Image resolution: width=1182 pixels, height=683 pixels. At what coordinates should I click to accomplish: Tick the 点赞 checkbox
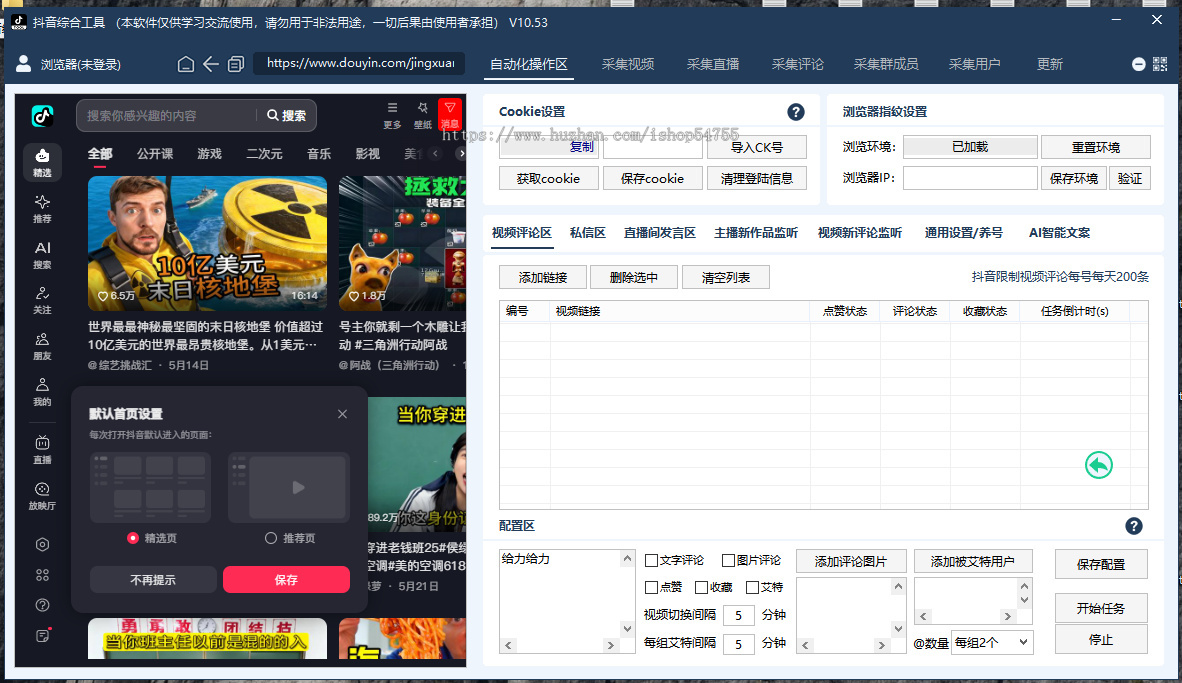pyautogui.click(x=651, y=587)
